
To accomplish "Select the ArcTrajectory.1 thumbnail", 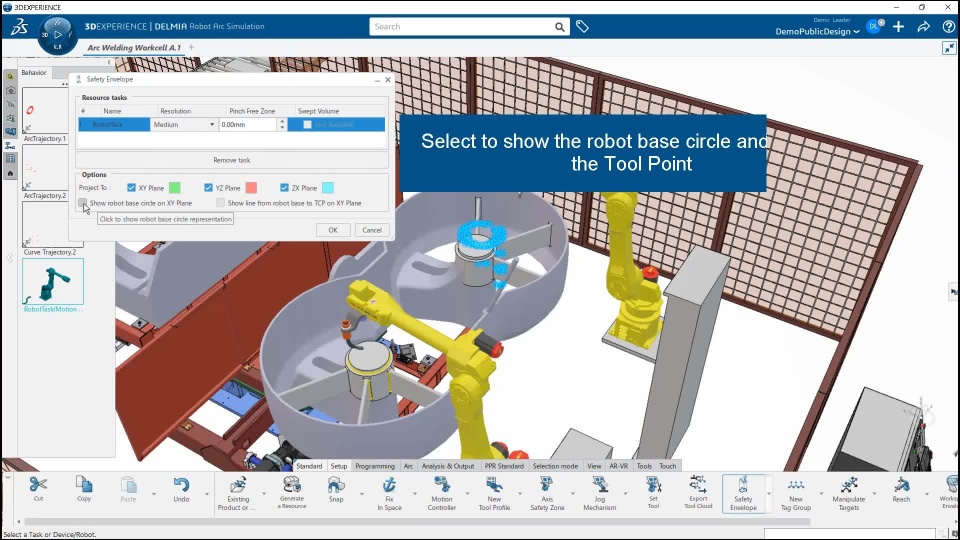I will 45,110.
